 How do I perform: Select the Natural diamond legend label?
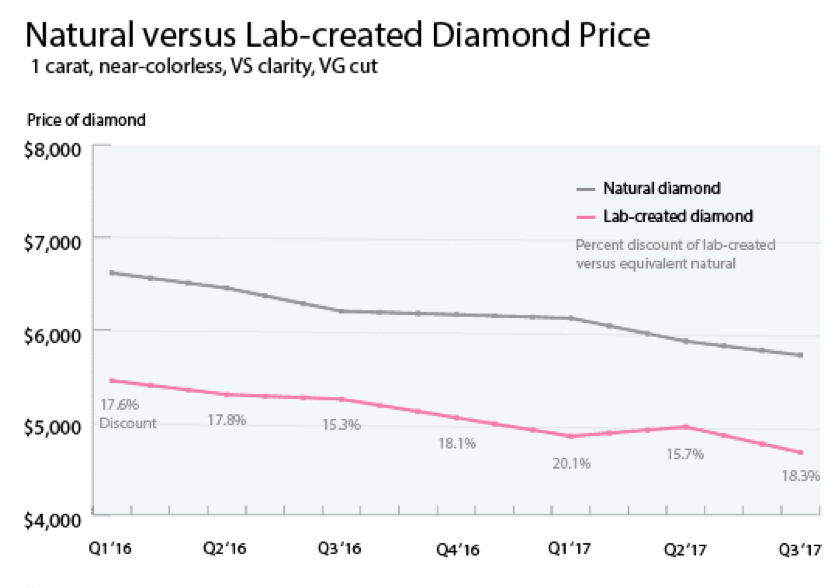click(662, 188)
